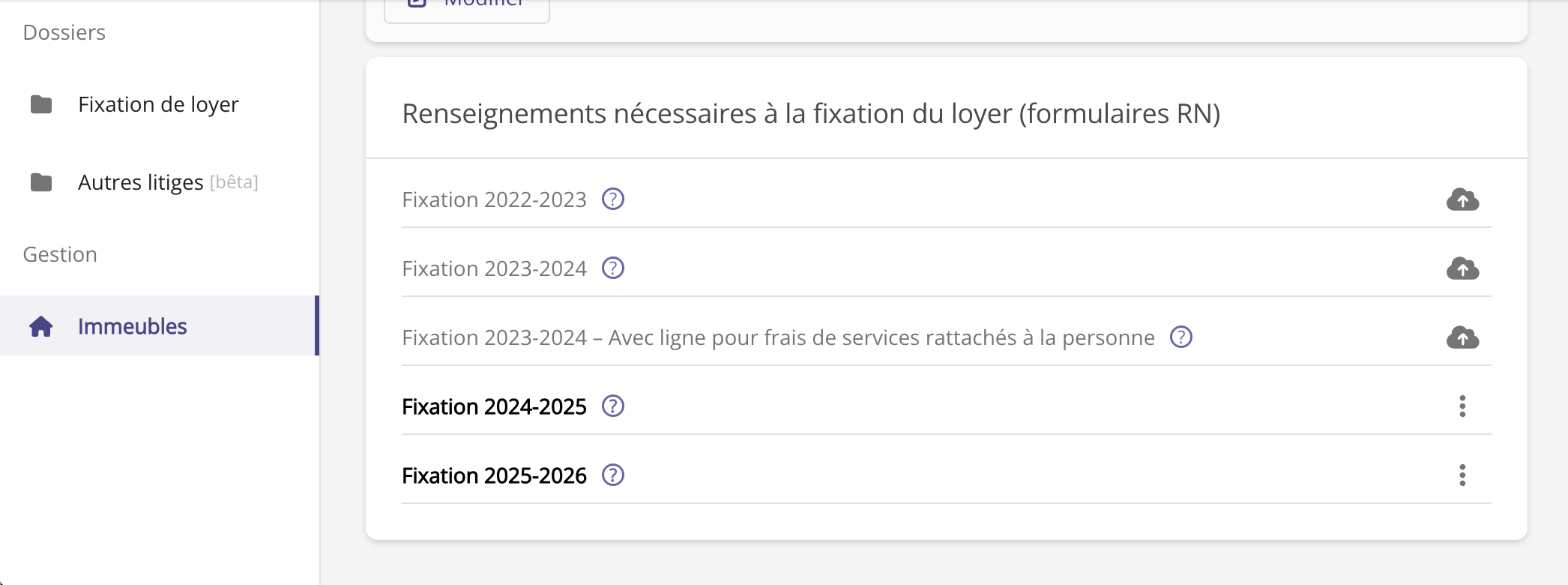Click folder icon next to Fixation de loyer
Image resolution: width=1568 pixels, height=585 pixels.
tap(41, 104)
